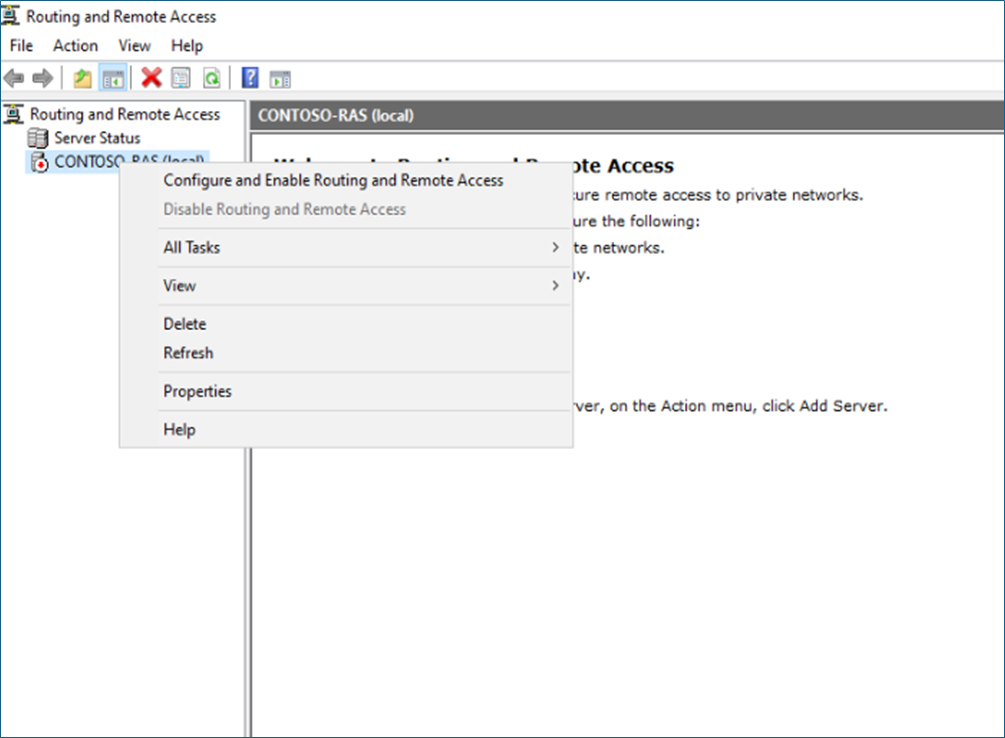The image size is (1005, 738).
Task: Toggle the Show/Hide Console Tree icon
Action: pyautogui.click(x=113, y=78)
